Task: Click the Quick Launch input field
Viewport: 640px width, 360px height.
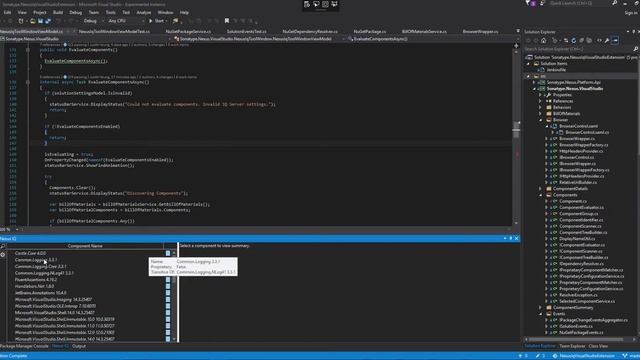Action: 579,3
